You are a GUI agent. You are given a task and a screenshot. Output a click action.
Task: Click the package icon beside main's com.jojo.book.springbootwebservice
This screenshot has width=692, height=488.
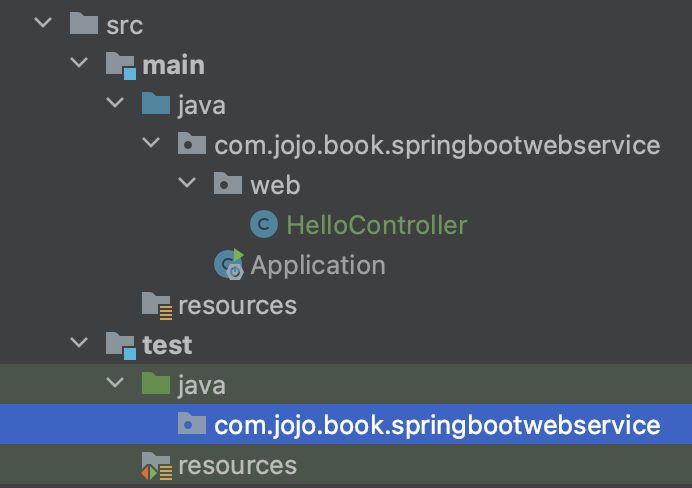(x=192, y=143)
